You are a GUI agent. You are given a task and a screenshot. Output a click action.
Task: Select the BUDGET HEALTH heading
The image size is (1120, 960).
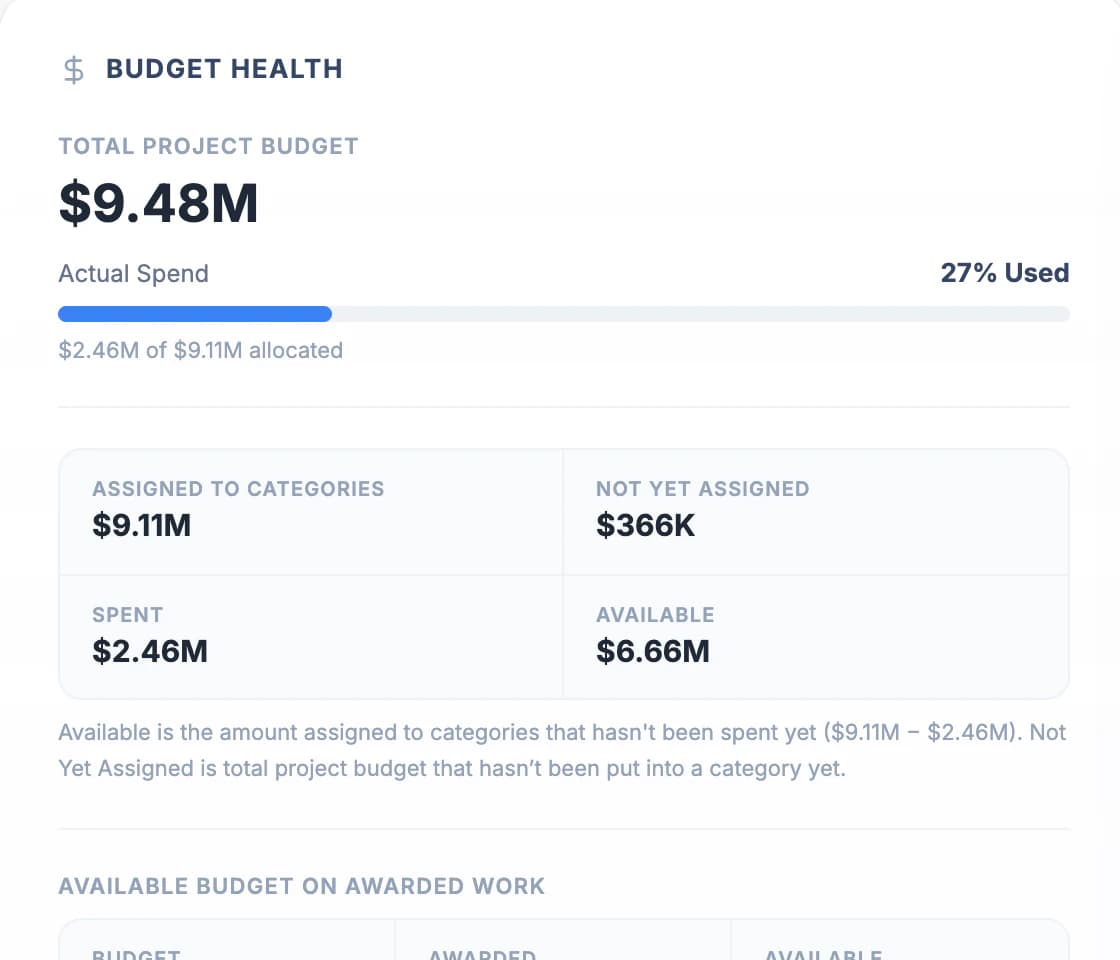click(x=224, y=69)
